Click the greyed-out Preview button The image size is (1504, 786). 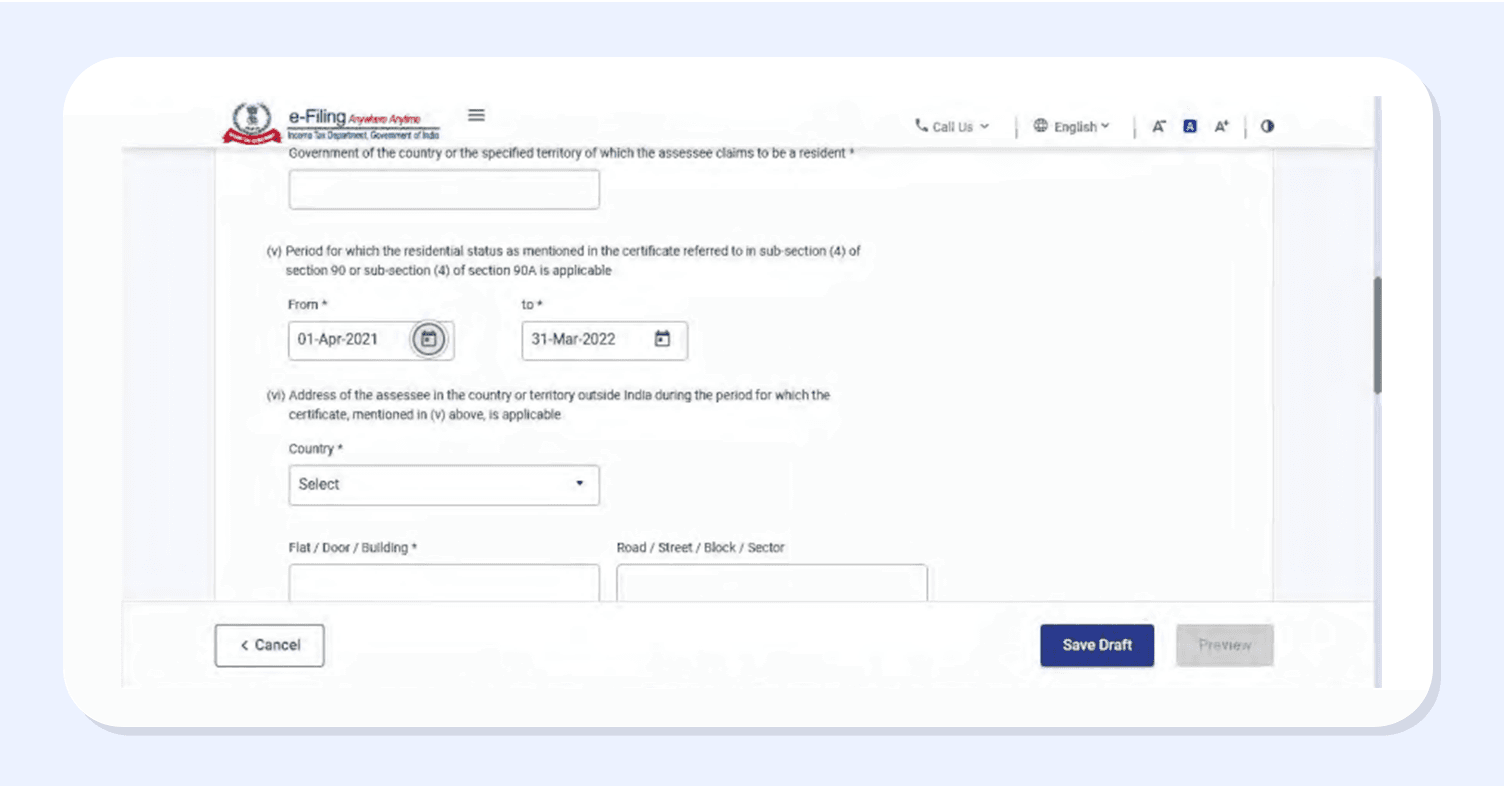pyautogui.click(x=1224, y=646)
